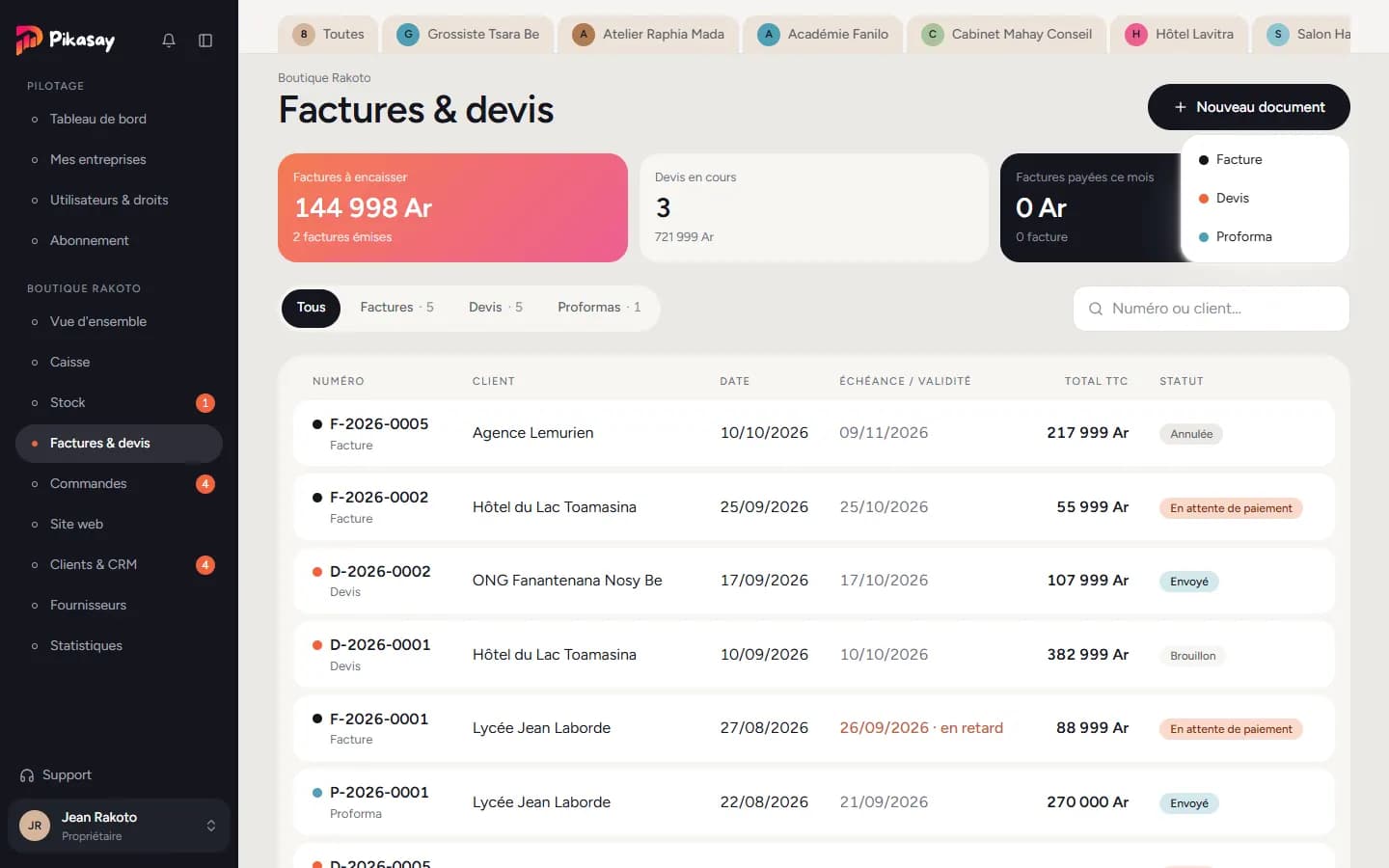Viewport: 1389px width, 868px height.
Task: Click the Pikasay logo
Action: (x=66, y=40)
